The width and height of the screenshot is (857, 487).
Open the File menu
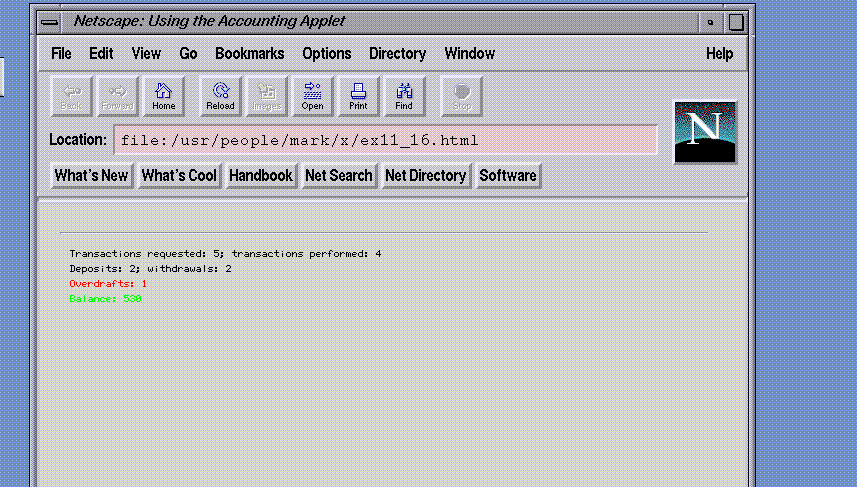pos(61,54)
